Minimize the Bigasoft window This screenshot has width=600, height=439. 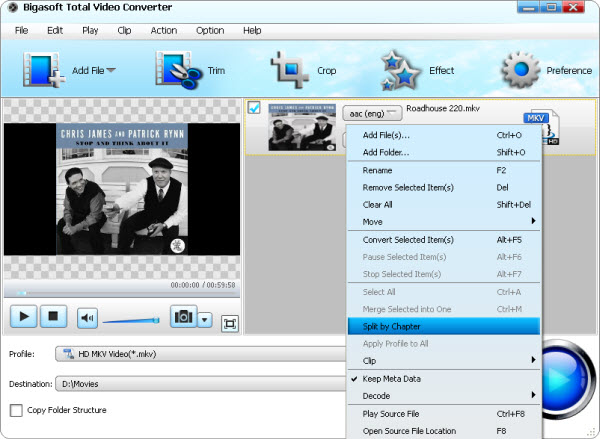pyautogui.click(x=528, y=8)
